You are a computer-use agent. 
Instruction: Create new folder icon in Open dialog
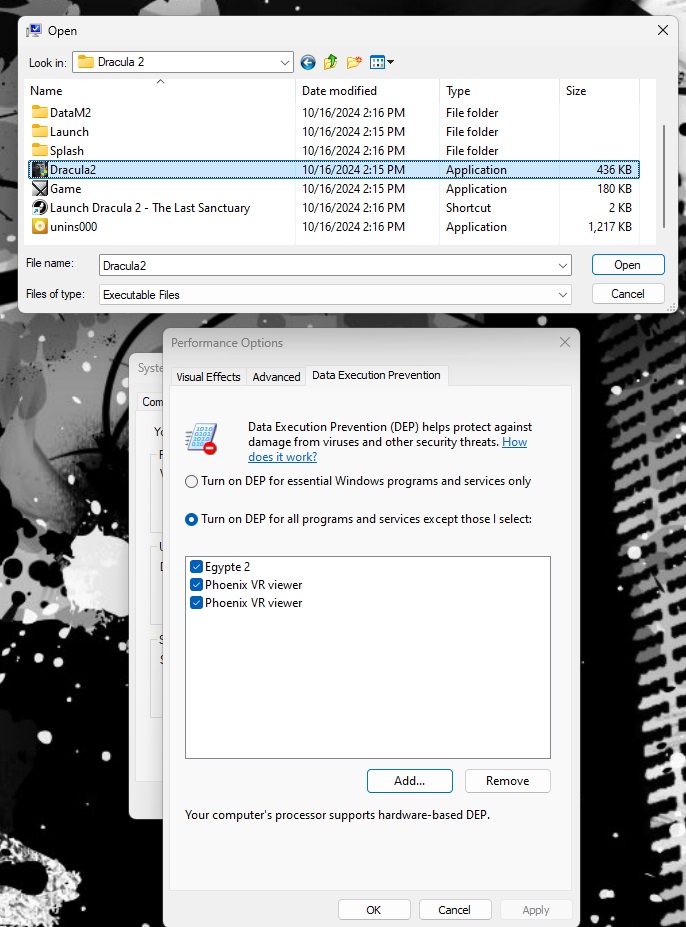[x=354, y=62]
